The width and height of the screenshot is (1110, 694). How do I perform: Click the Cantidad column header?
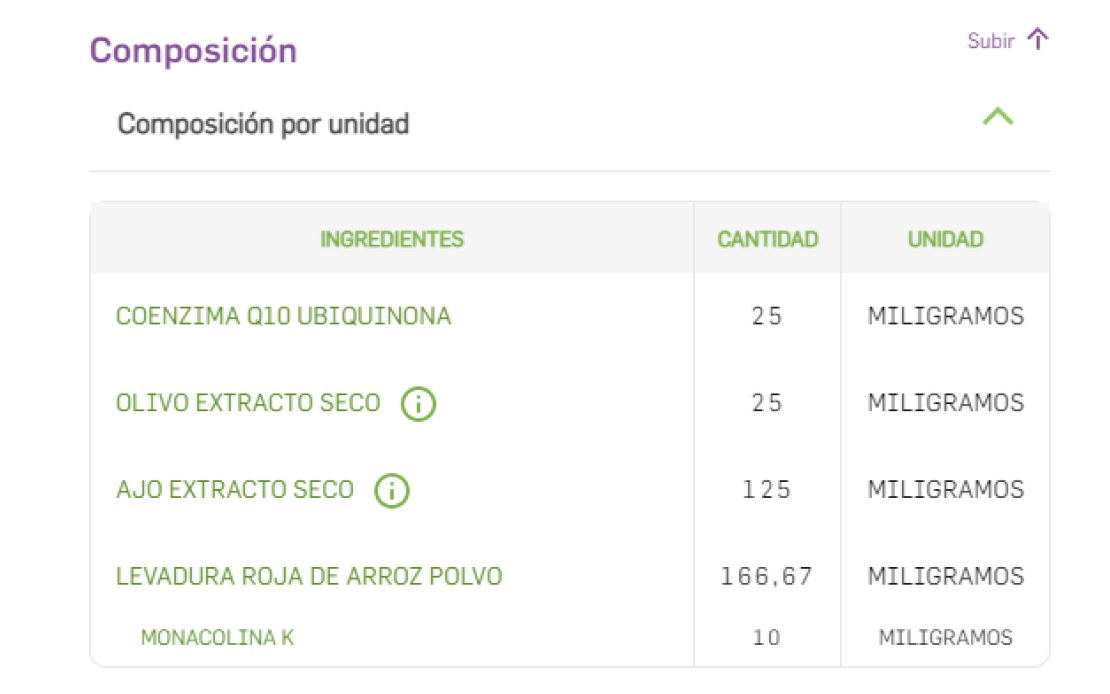pos(767,239)
